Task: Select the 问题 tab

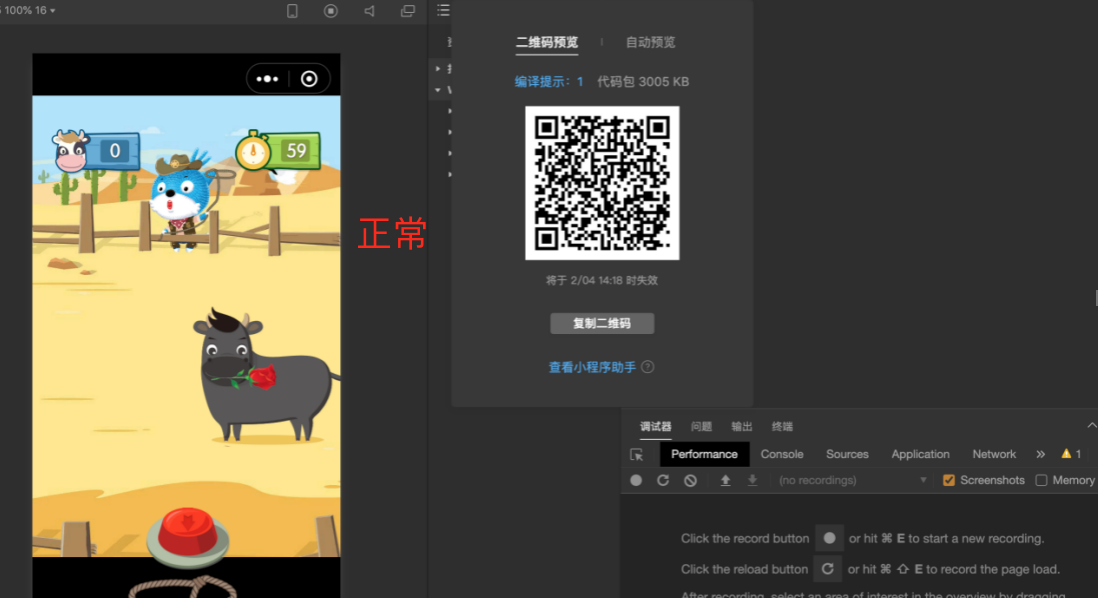Action: coord(701,426)
